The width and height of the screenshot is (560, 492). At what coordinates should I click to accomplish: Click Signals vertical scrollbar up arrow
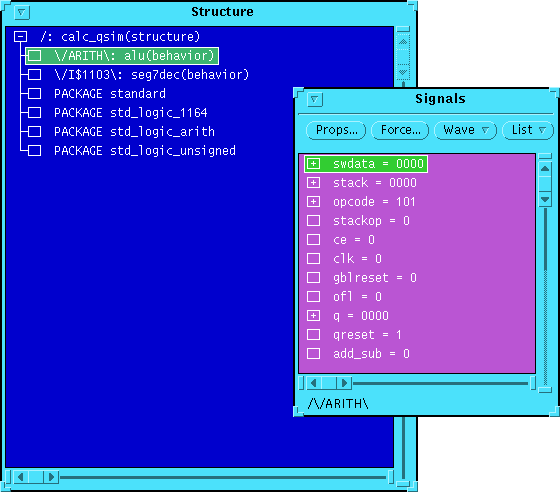pos(545,169)
